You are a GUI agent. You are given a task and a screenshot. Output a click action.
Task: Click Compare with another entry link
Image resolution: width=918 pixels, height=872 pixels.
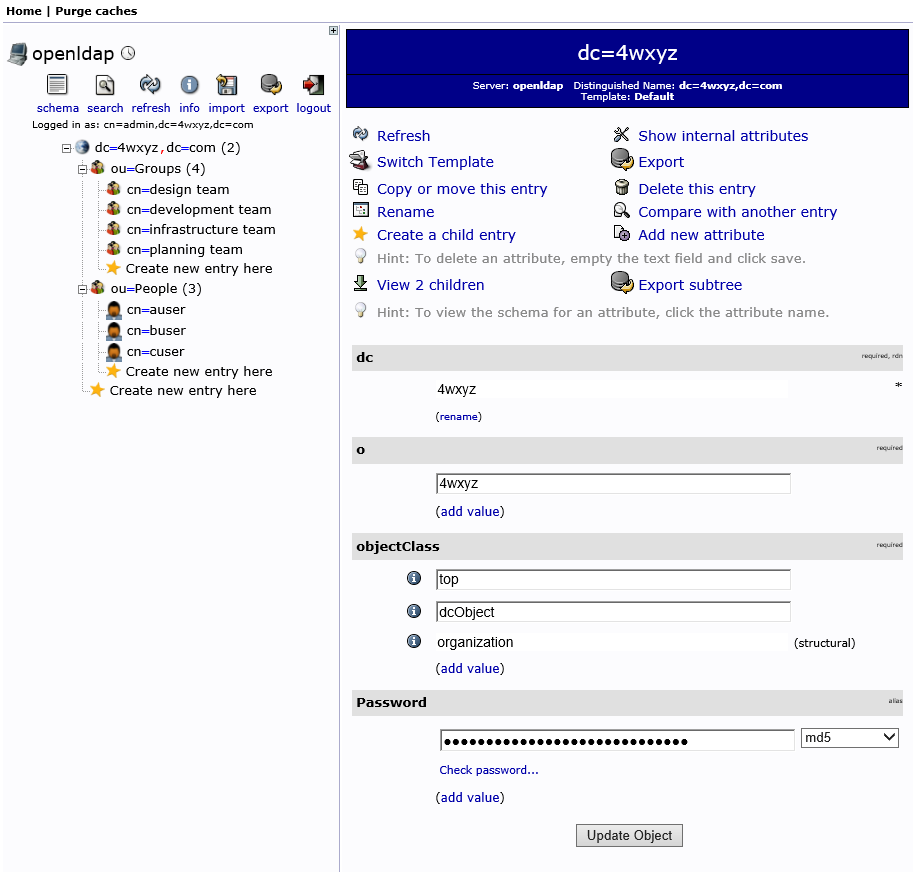(738, 212)
